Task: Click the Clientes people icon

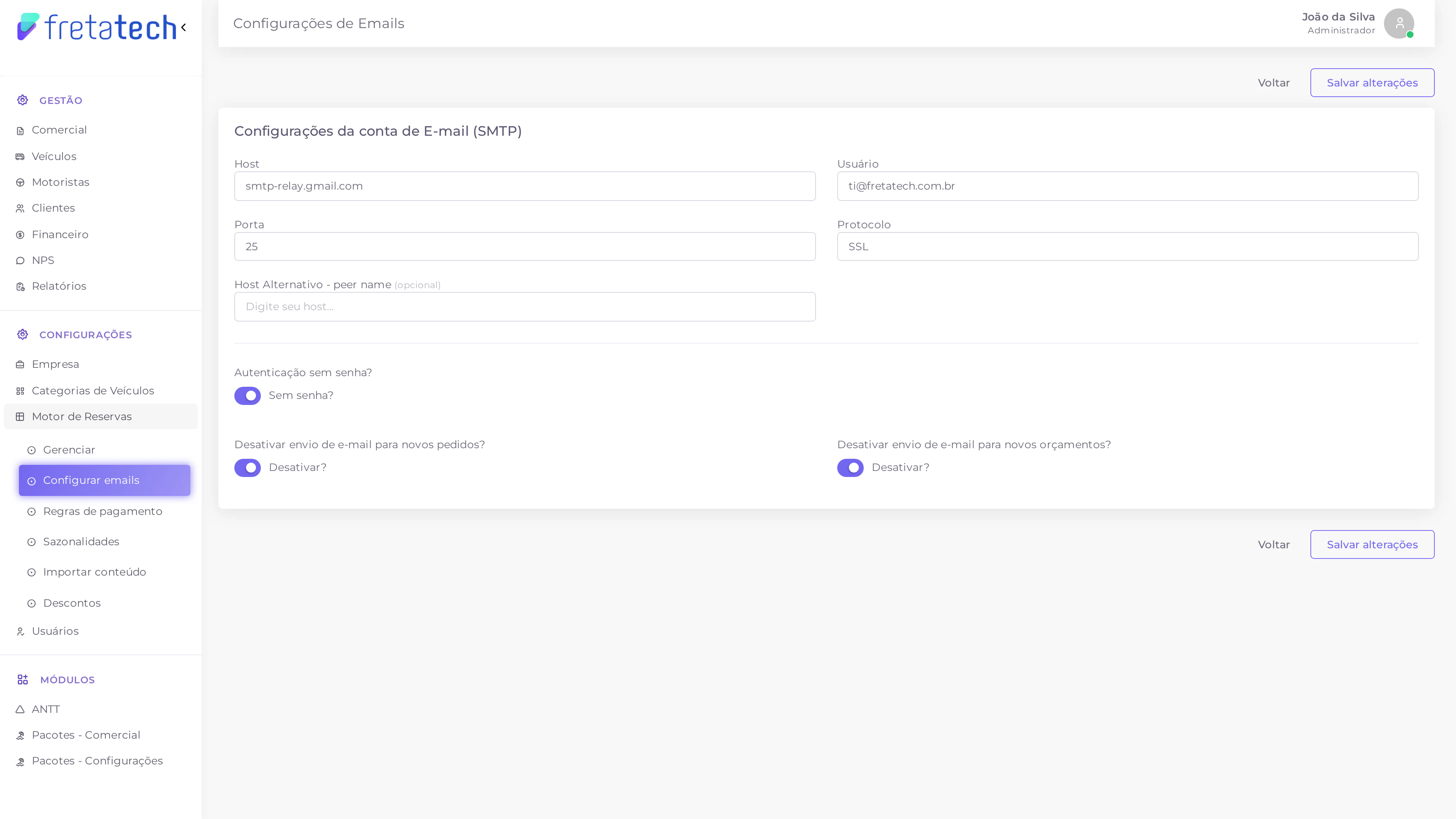Action: 20,208
